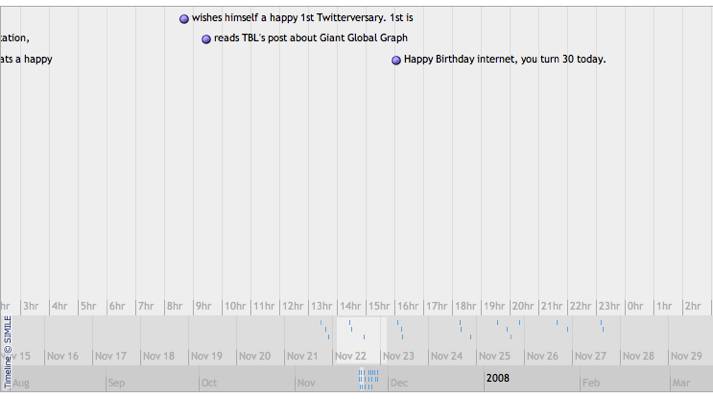Jump to Feb on the month band
The image size is (713, 399).
tap(591, 383)
